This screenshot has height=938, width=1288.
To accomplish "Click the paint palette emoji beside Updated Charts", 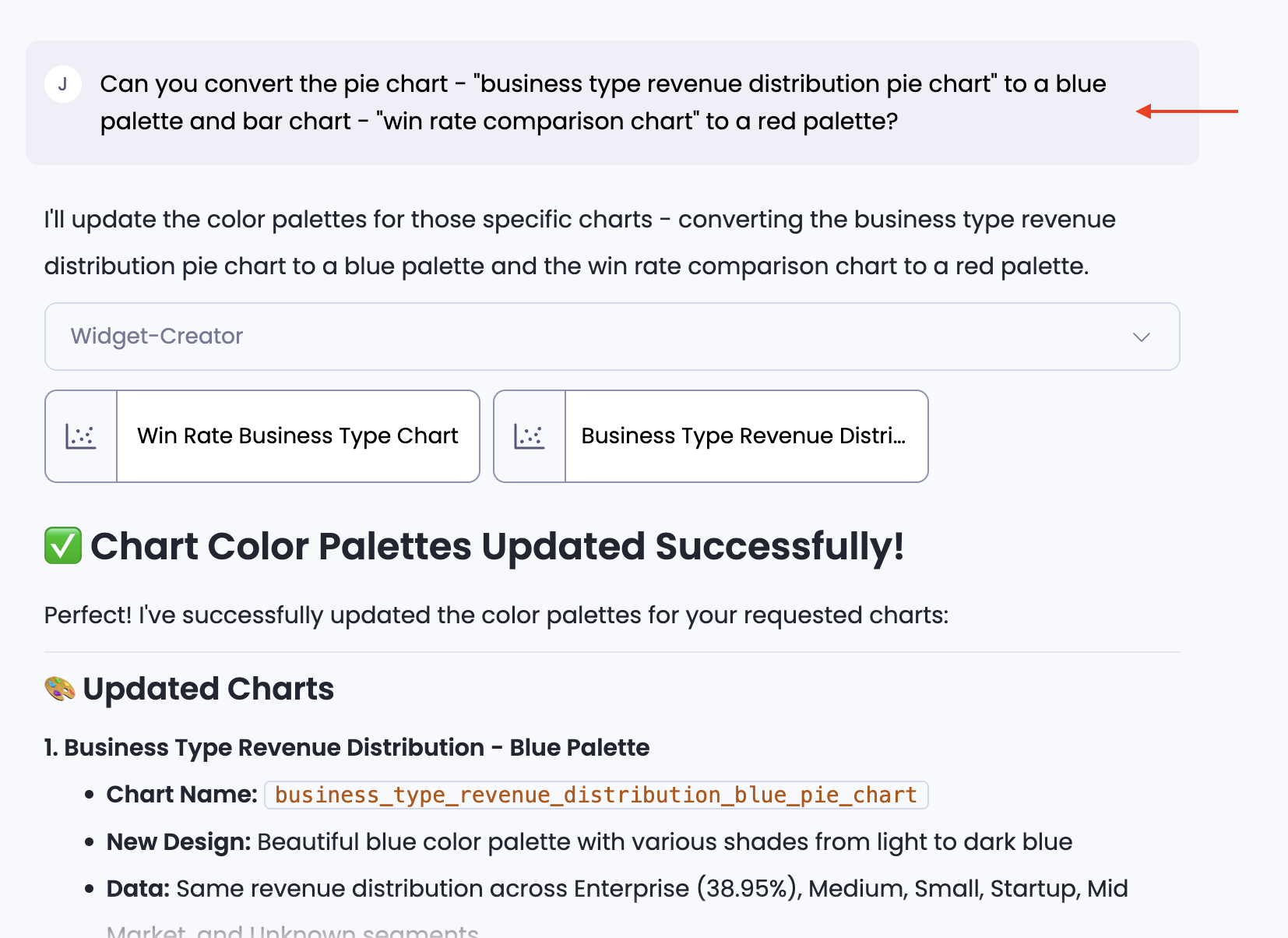I will pyautogui.click(x=60, y=689).
